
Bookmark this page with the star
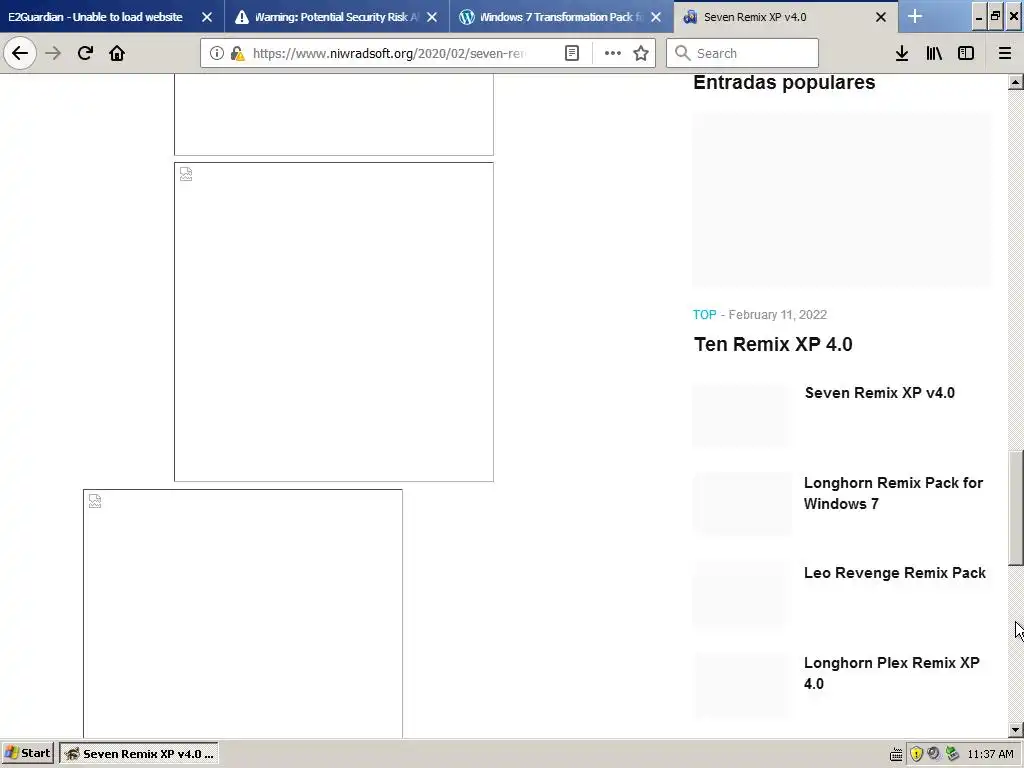pos(641,53)
